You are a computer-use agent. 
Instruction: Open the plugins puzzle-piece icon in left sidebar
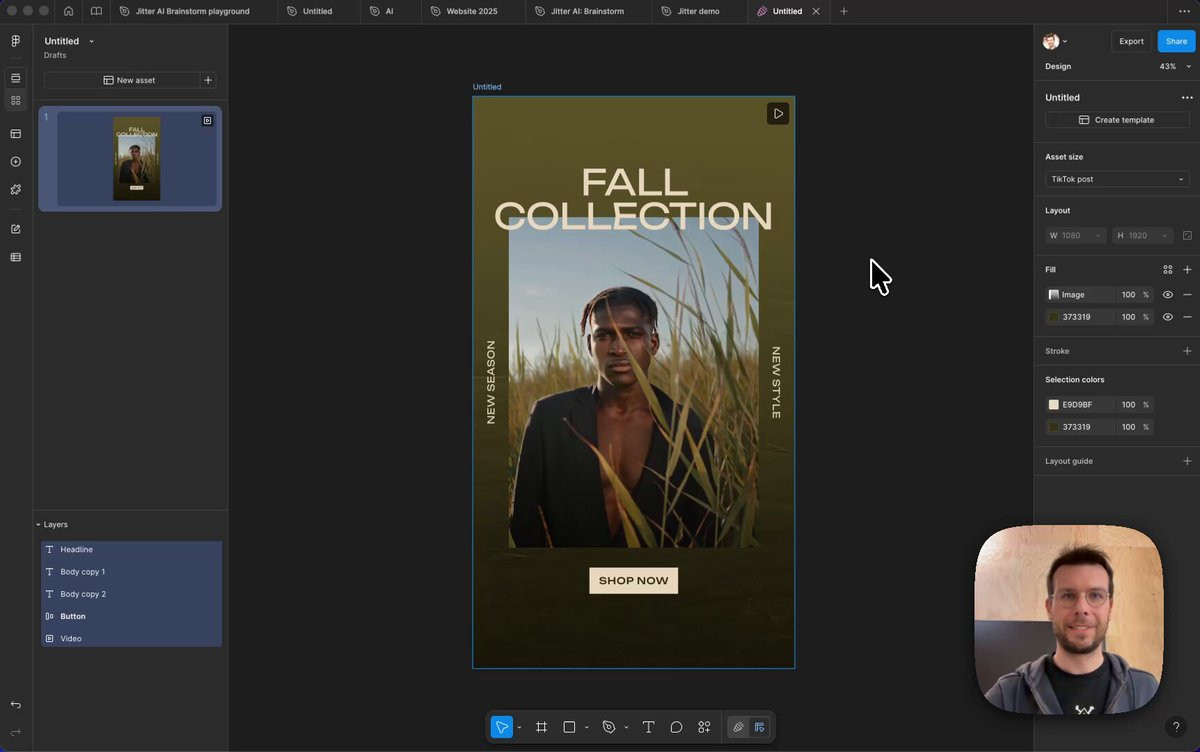(15, 189)
